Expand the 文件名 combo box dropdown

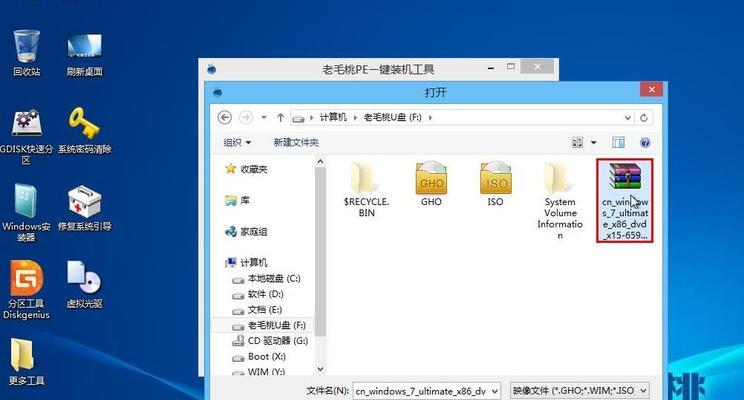click(494, 391)
